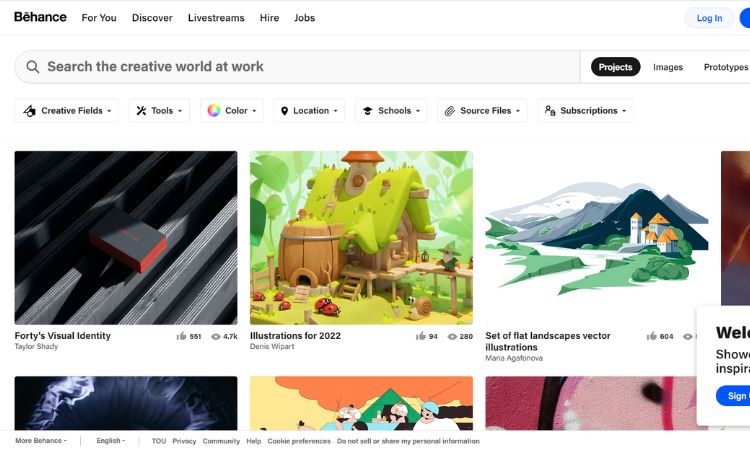Open the blue smoke project thumbnail

point(126,403)
